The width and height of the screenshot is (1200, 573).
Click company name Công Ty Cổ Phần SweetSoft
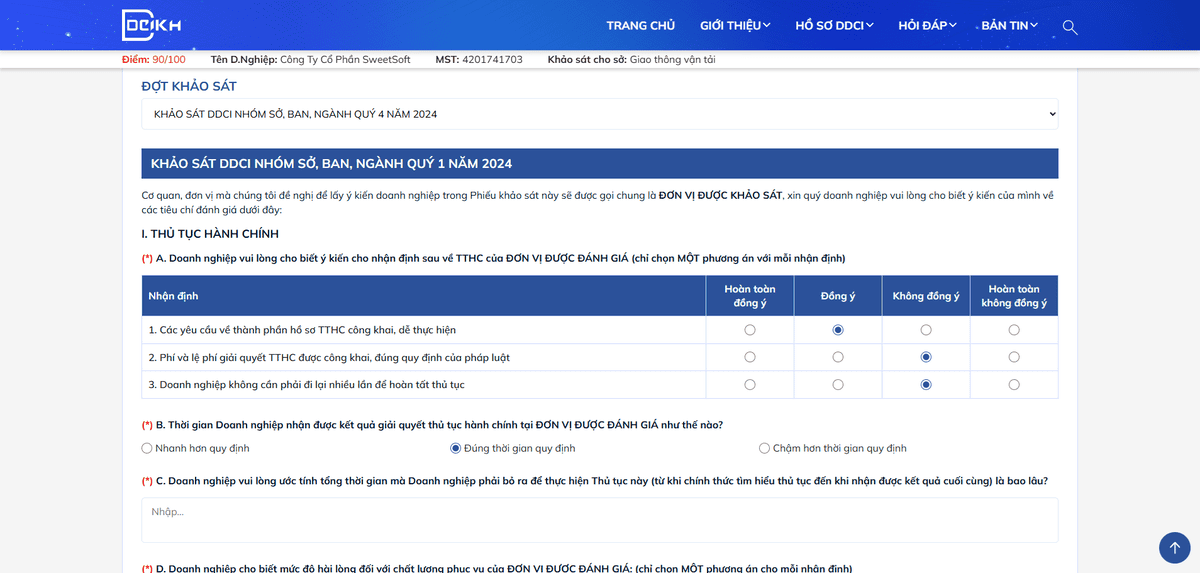point(345,60)
